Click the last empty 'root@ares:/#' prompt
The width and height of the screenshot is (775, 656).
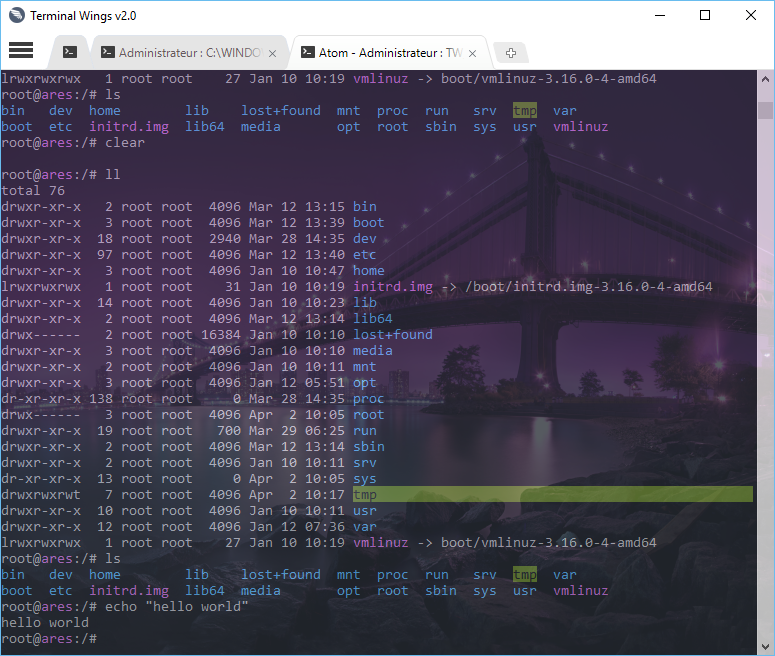coord(49,639)
